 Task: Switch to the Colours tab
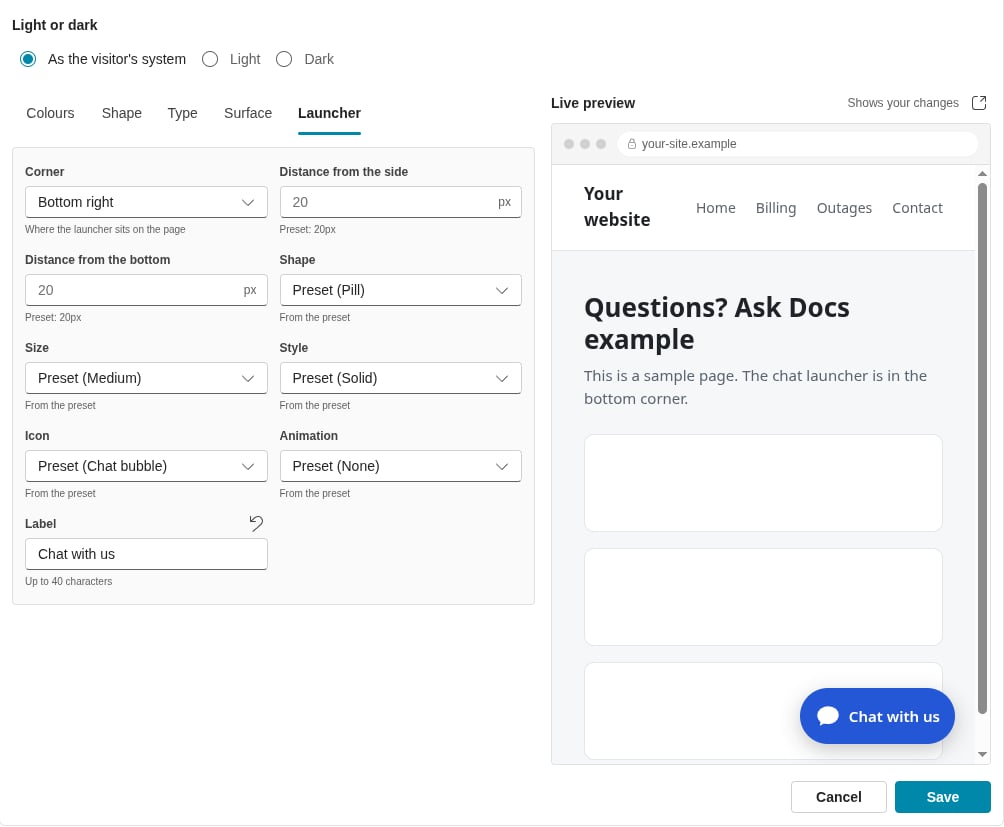click(51, 113)
